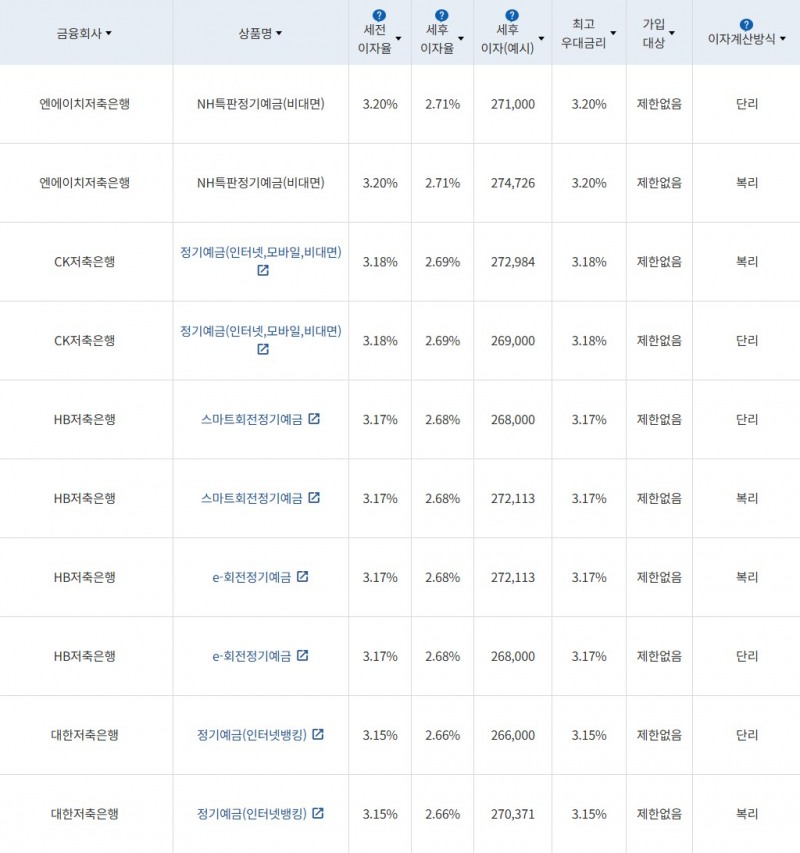Image resolution: width=800 pixels, height=853 pixels.
Task: Click the help icon above 세후이자(예시) column
Action: click(511, 14)
